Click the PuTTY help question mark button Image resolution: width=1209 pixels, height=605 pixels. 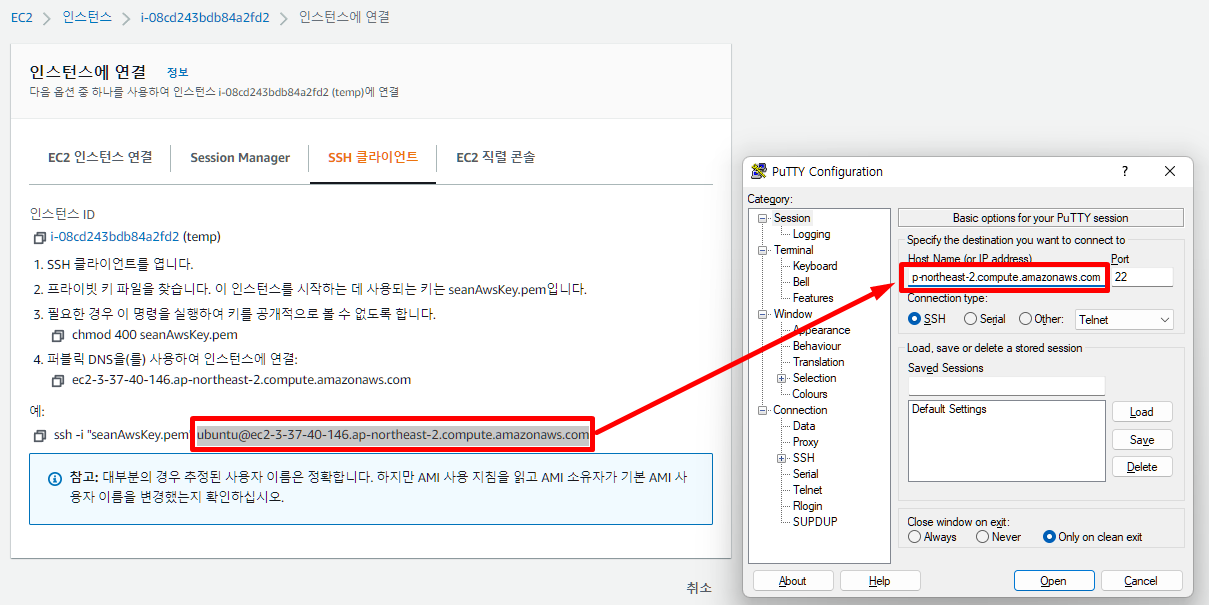pyautogui.click(x=1125, y=171)
